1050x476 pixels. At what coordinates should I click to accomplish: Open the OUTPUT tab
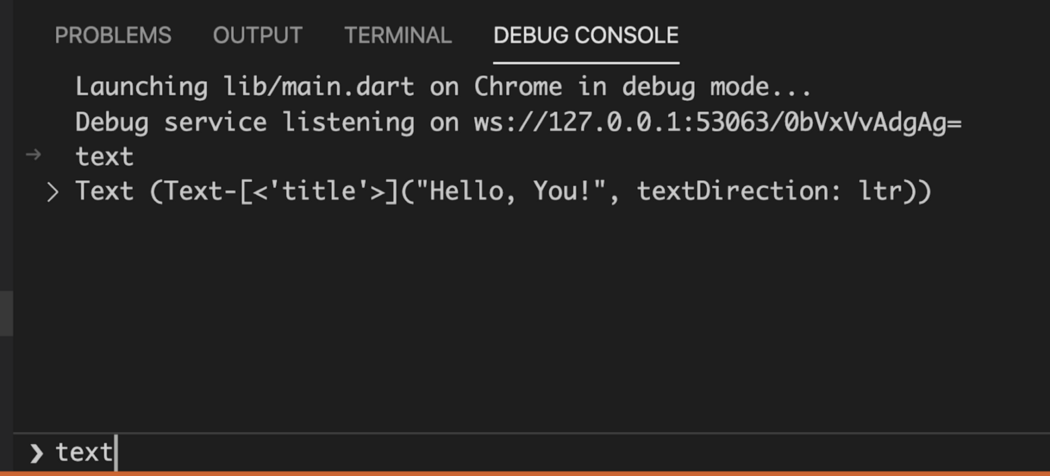(257, 36)
